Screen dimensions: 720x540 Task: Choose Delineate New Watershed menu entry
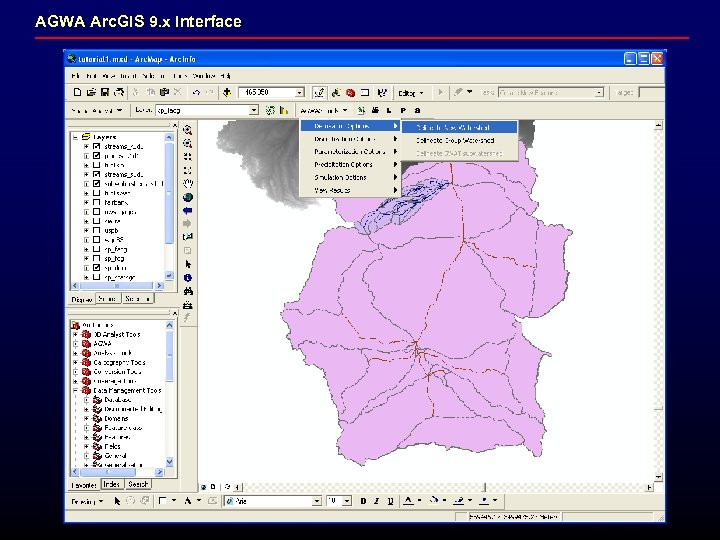pos(460,127)
